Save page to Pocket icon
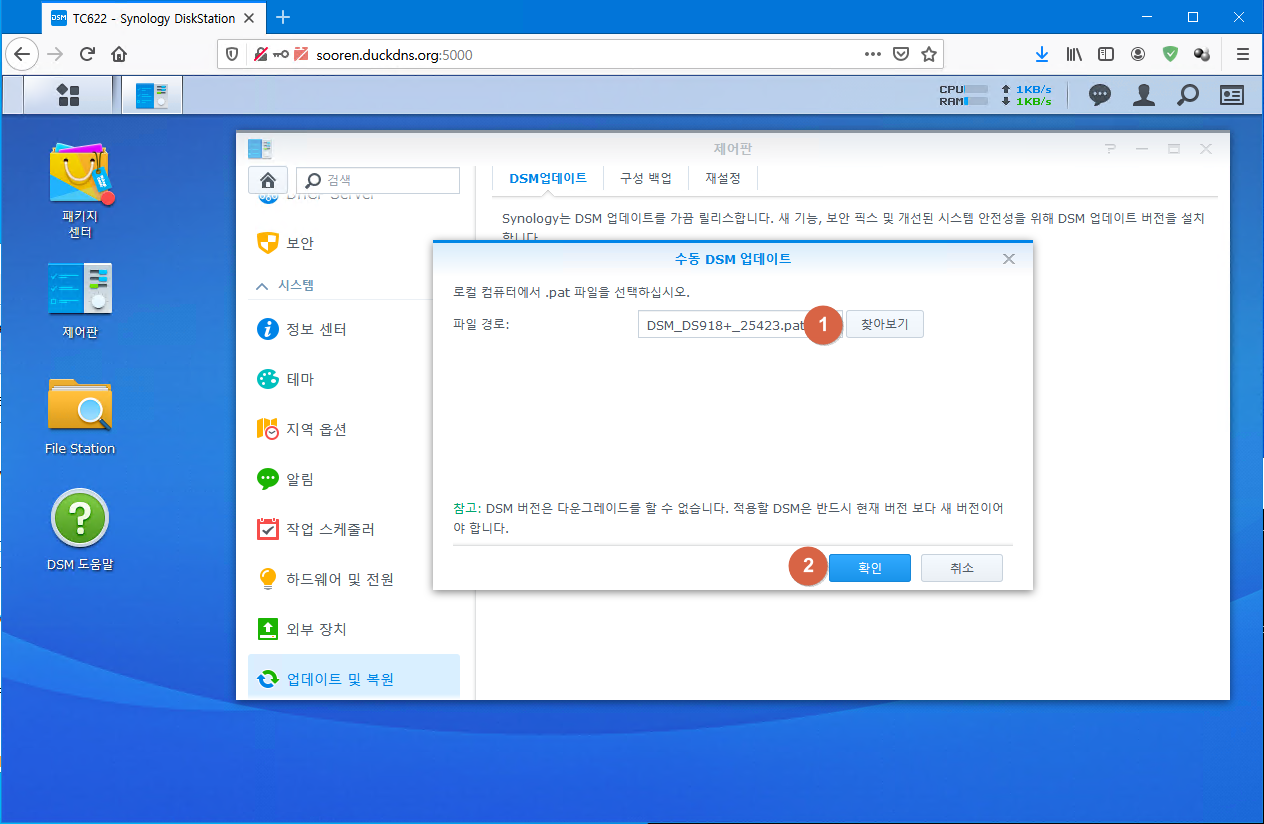This screenshot has height=824, width=1264. tap(901, 54)
